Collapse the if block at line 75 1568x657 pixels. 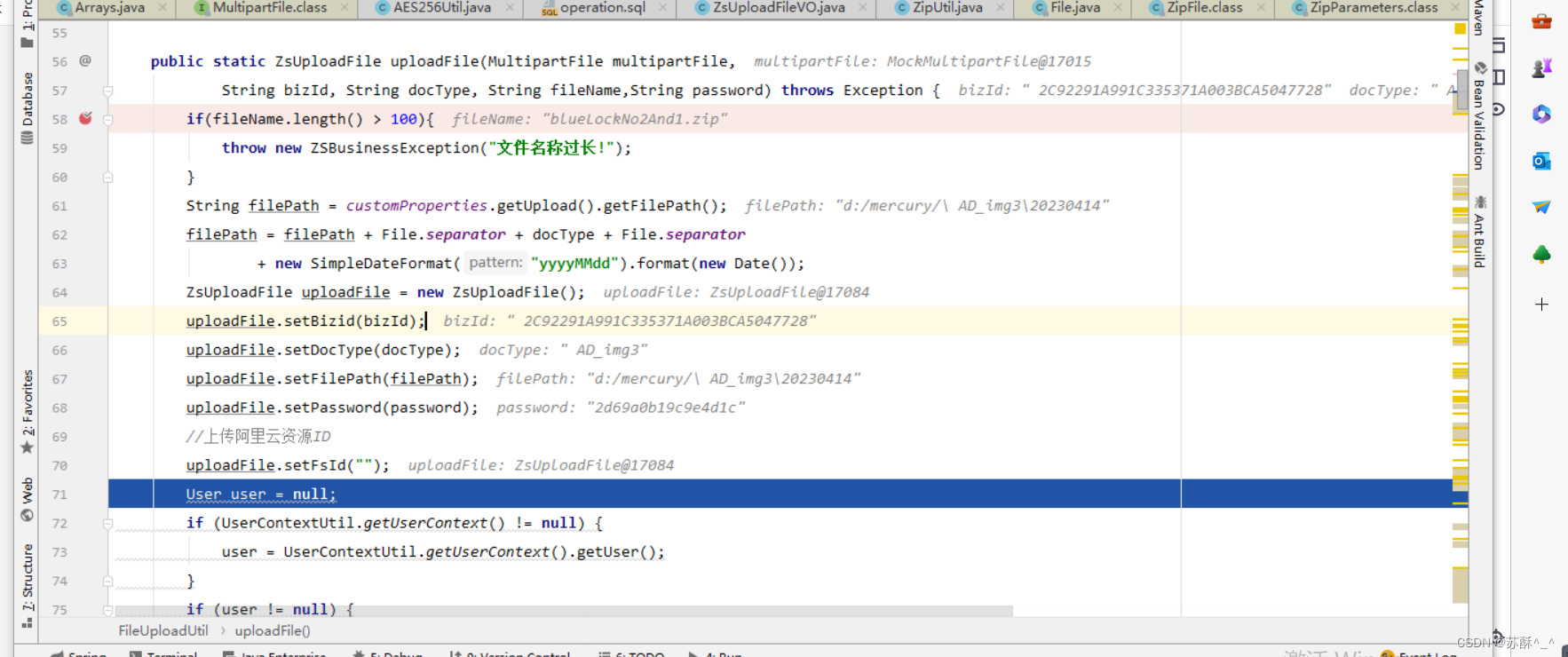point(107,610)
